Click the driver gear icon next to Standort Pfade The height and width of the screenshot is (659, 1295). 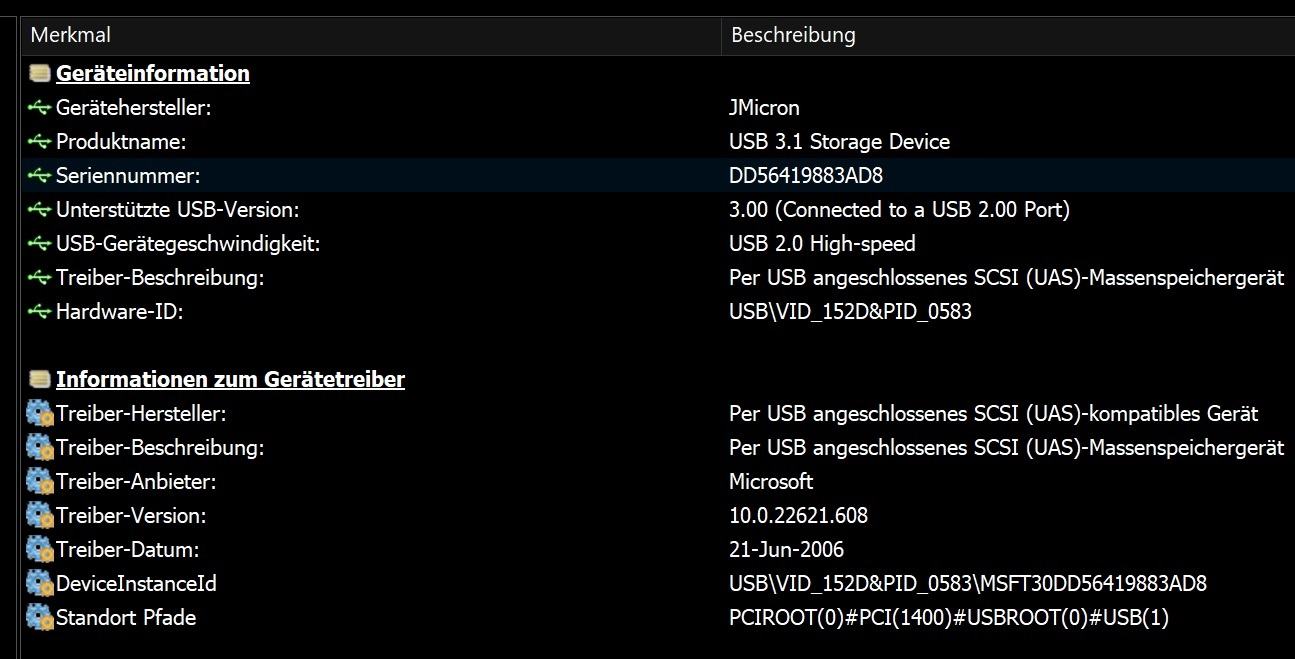pyautogui.click(x=40, y=618)
